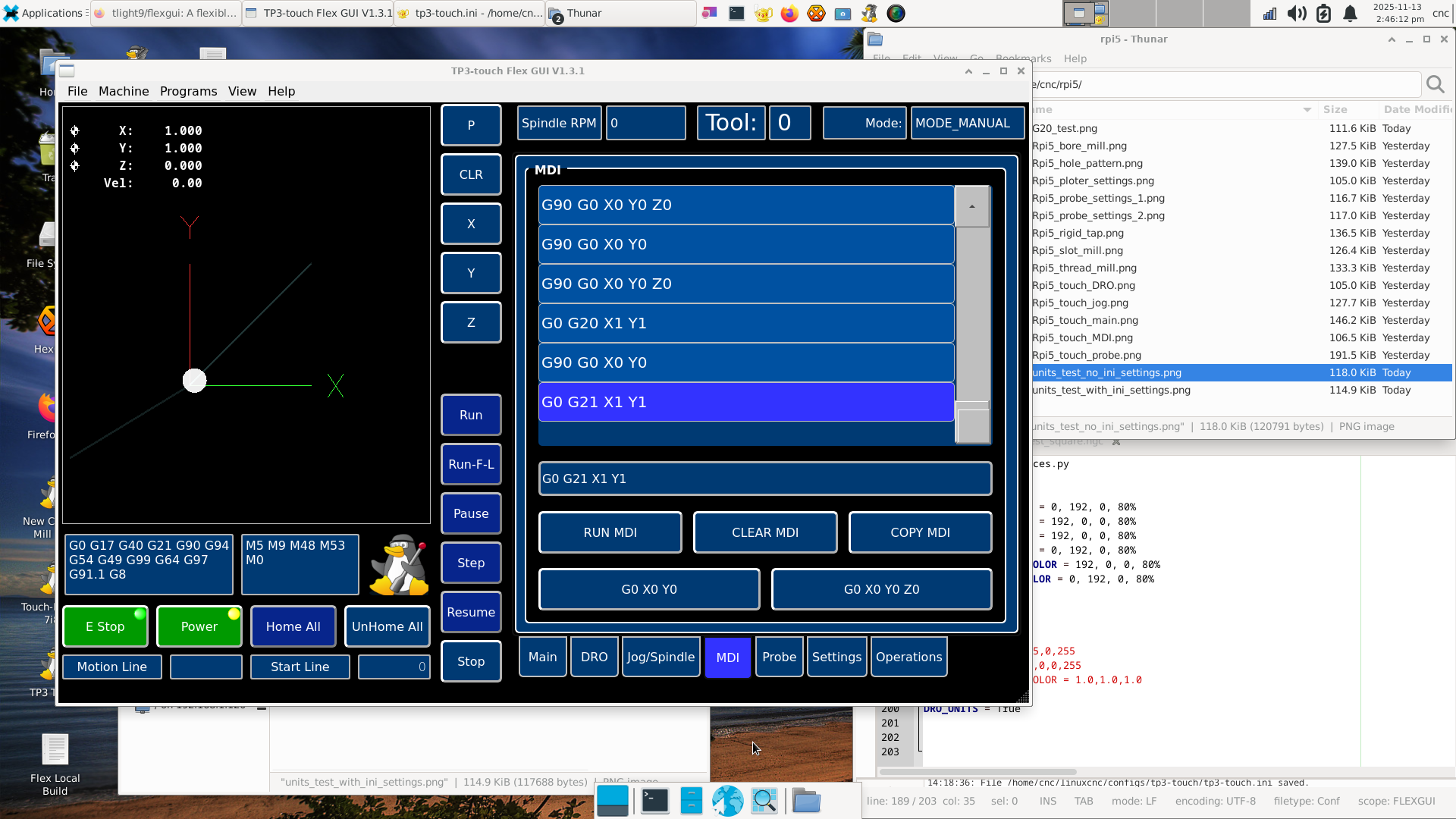
Task: Click the X axis home indicator icon
Action: point(74,130)
